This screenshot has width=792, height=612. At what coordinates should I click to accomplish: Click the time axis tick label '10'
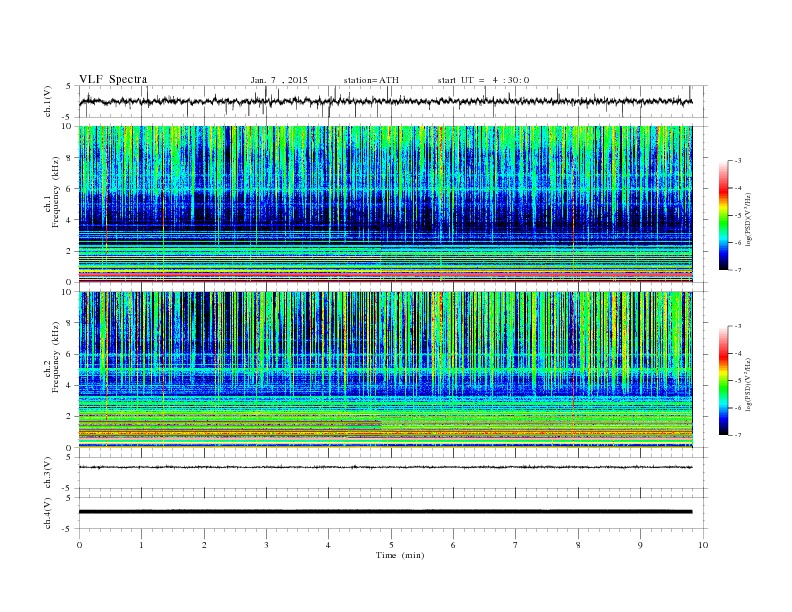pos(703,545)
